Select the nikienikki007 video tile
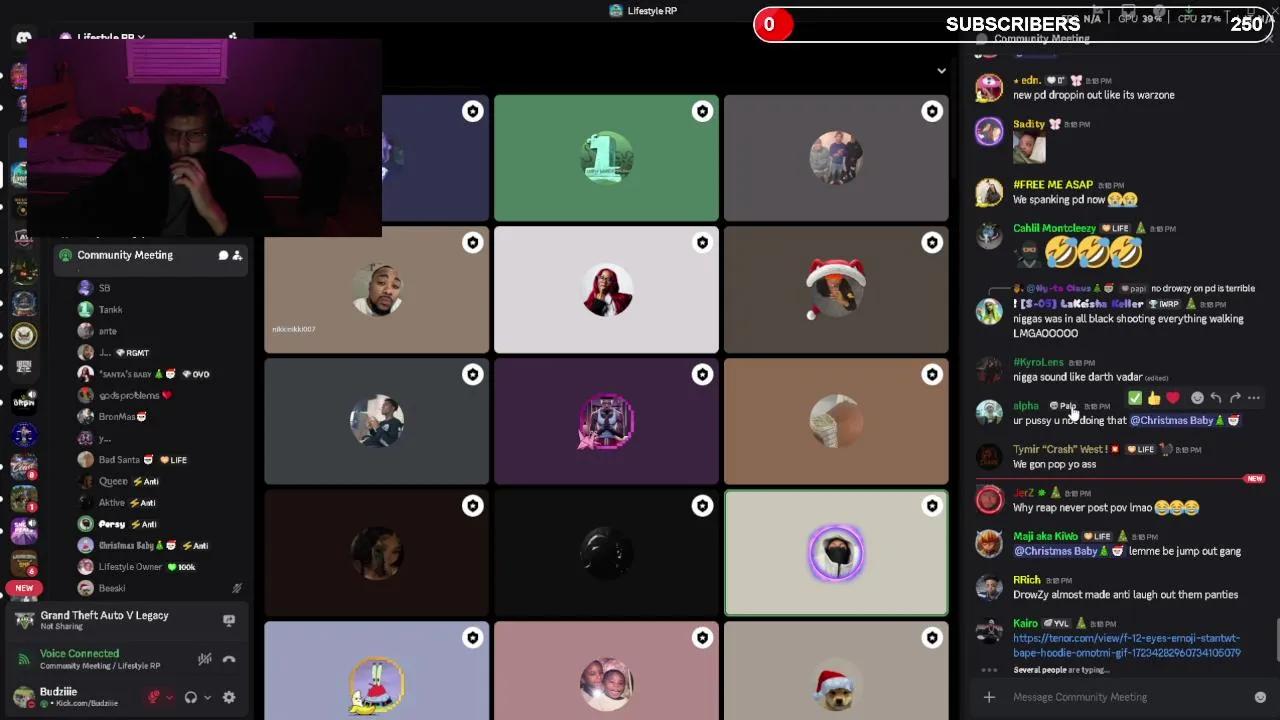Viewport: 1280px width, 720px height. click(x=377, y=290)
